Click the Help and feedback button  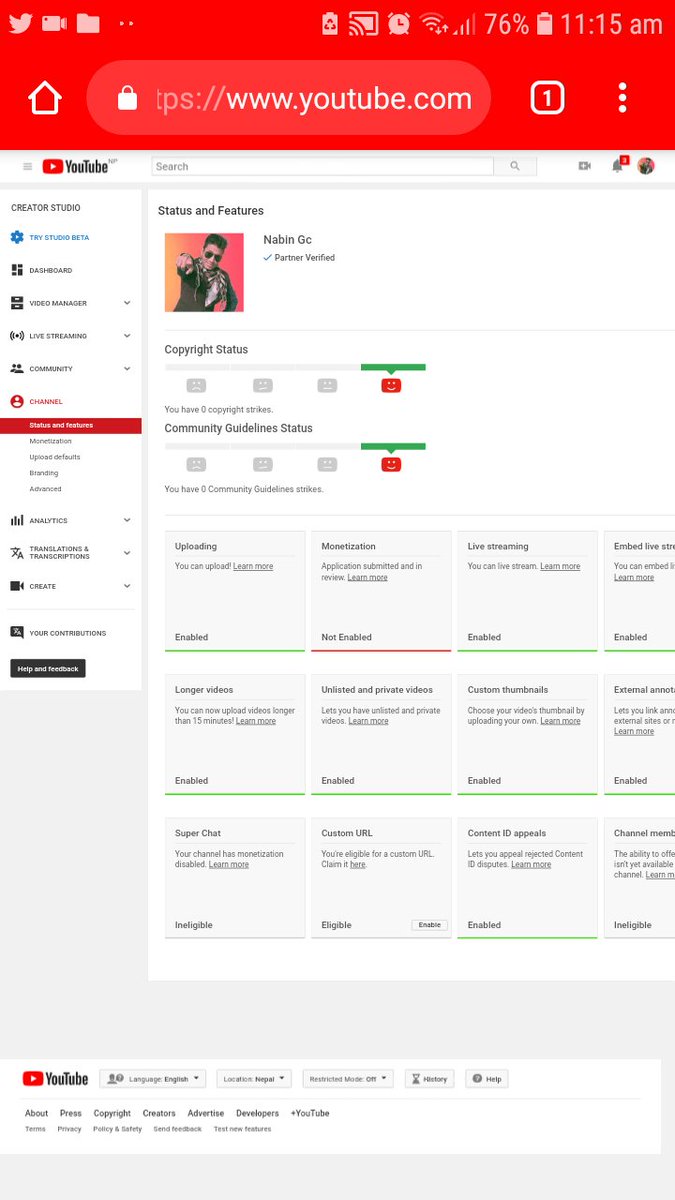coord(48,668)
